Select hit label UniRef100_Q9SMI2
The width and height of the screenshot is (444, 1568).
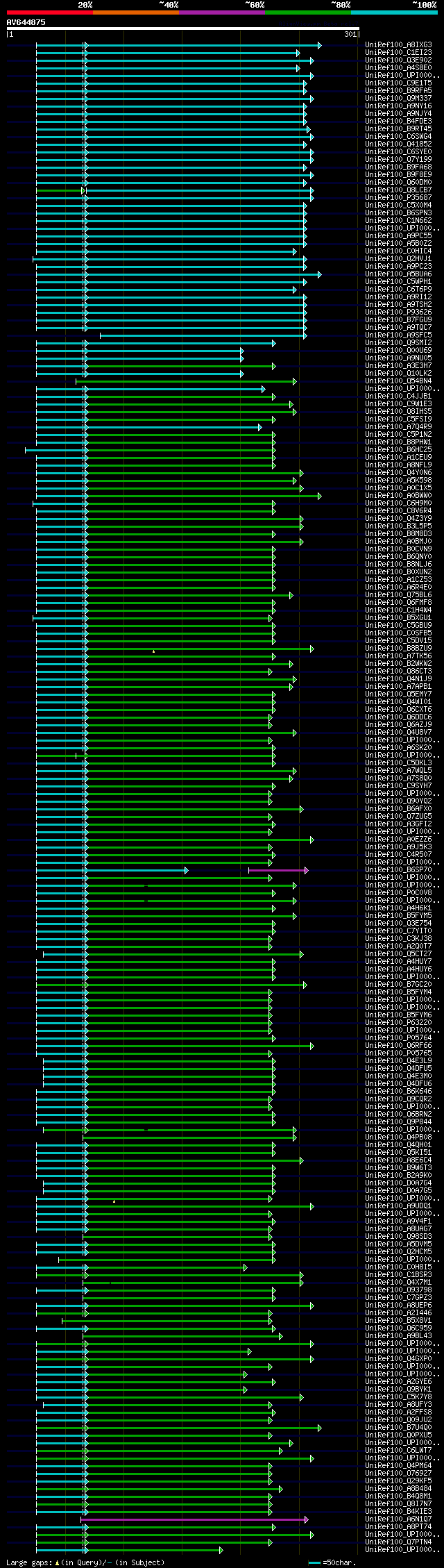398,343
